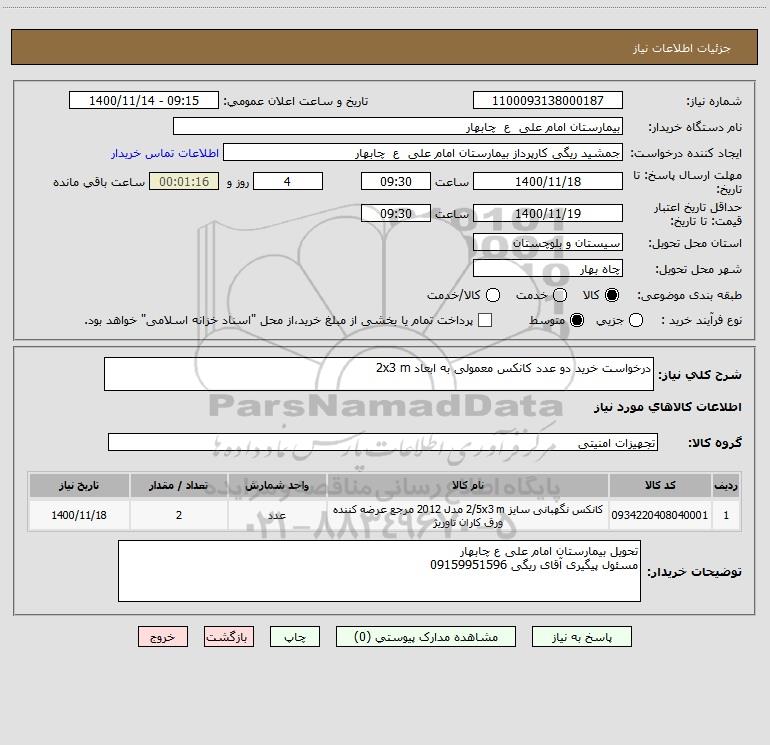Click the تعداد / مقدار column header

point(178,485)
